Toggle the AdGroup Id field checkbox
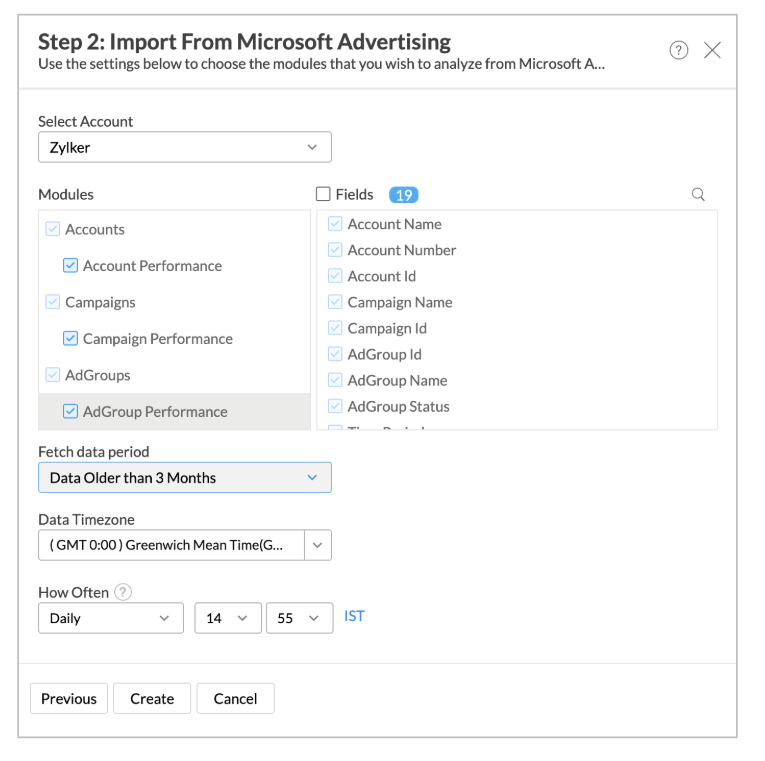Screen dimensions: 765x761 coord(335,354)
